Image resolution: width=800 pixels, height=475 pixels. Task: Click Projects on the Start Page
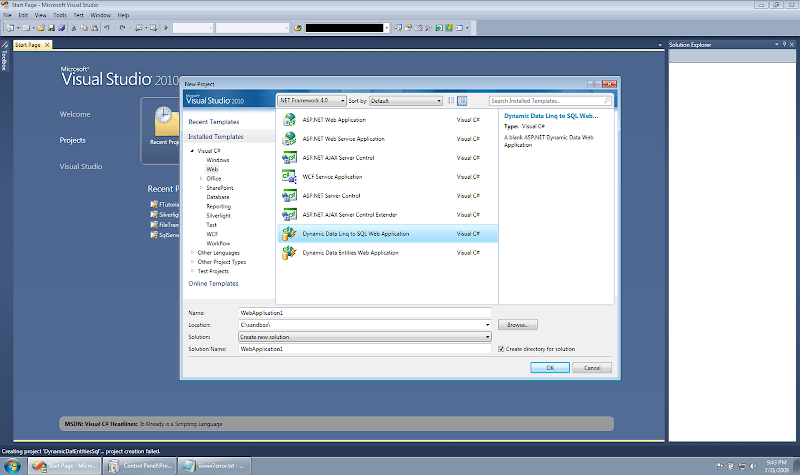pos(72,140)
